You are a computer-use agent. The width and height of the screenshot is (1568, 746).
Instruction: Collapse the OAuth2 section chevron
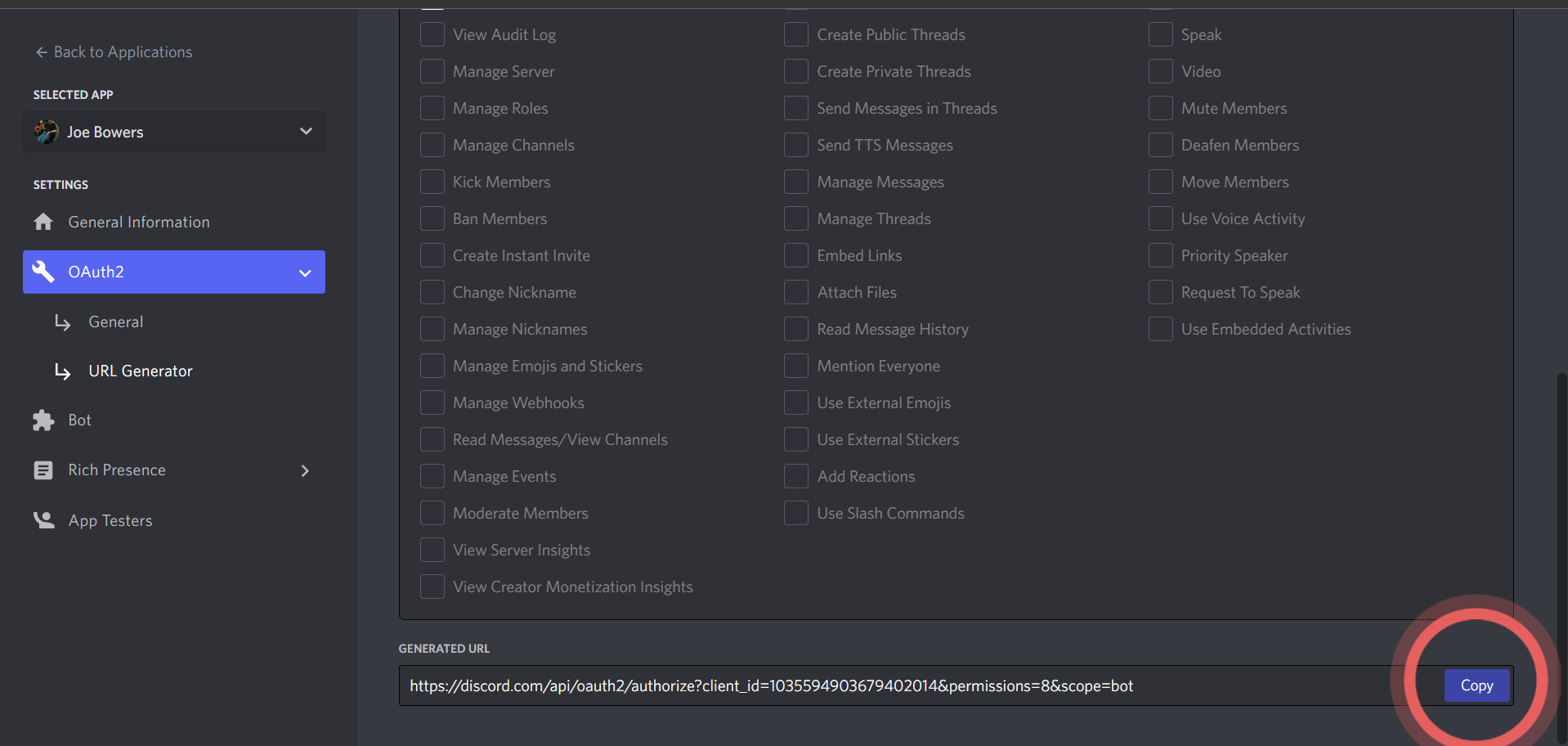point(305,272)
